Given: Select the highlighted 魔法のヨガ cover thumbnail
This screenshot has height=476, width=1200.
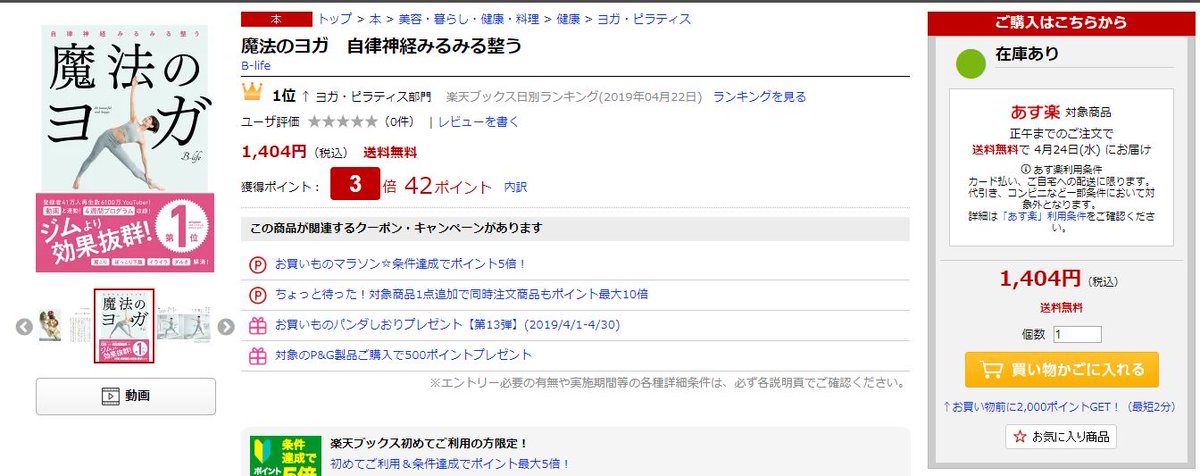Looking at the screenshot, I should pos(124,326).
